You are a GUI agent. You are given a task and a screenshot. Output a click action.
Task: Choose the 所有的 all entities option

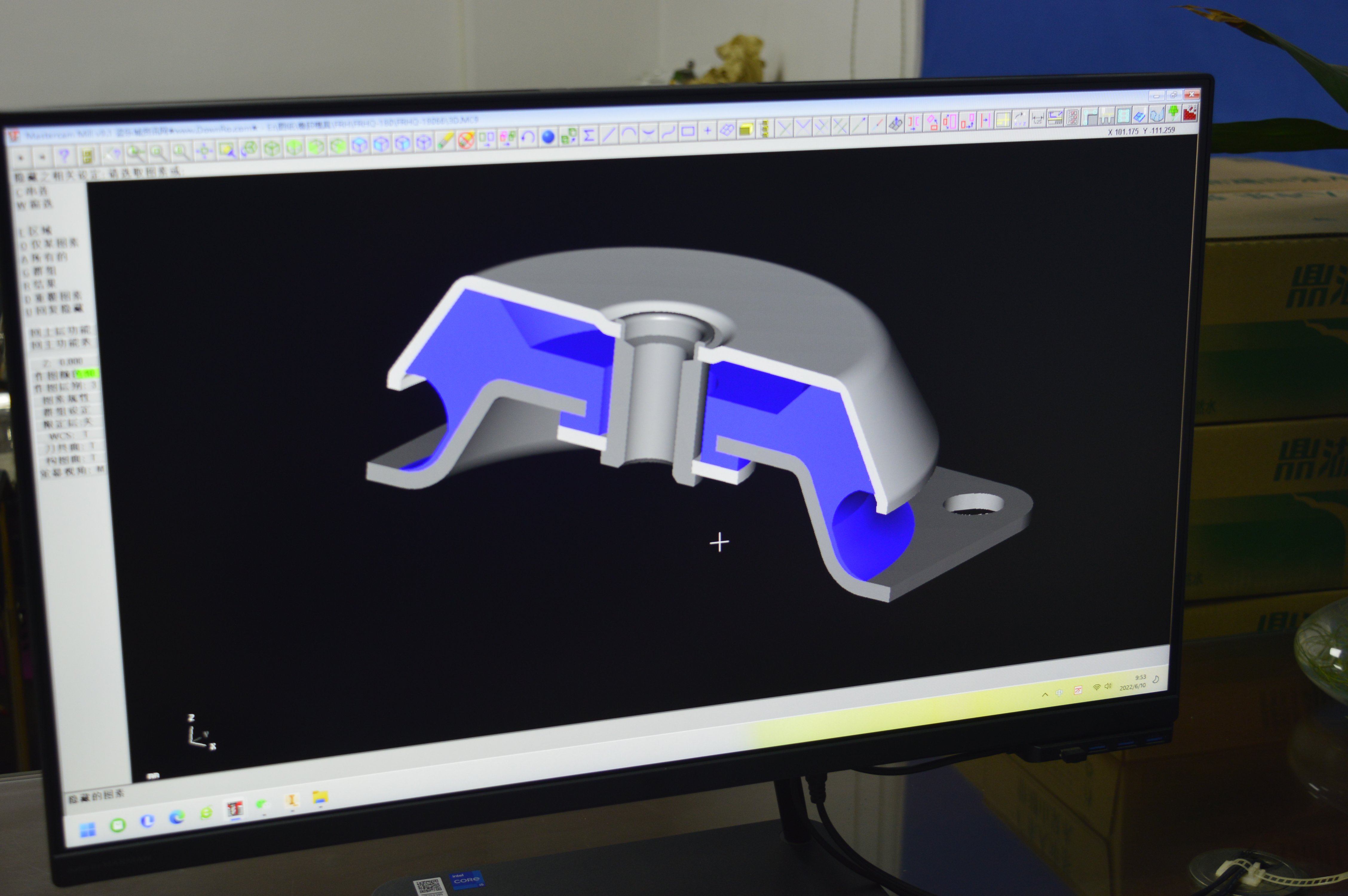pyautogui.click(x=45, y=258)
